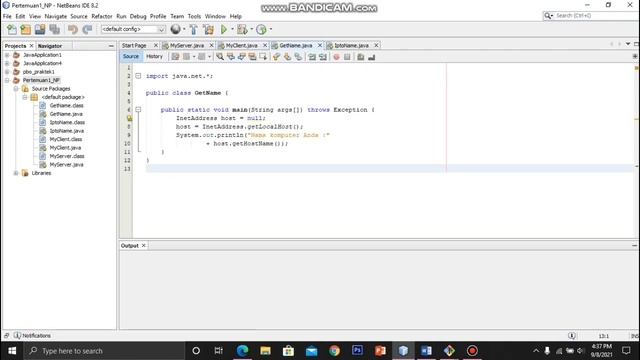This screenshot has height=360, width=640.
Task: Expand the Libraries node
Action: click(x=16, y=173)
